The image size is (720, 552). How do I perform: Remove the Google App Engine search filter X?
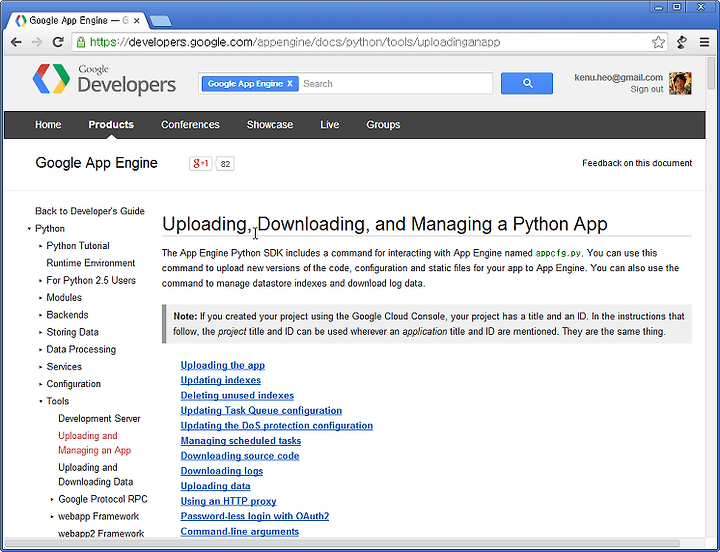pos(290,84)
